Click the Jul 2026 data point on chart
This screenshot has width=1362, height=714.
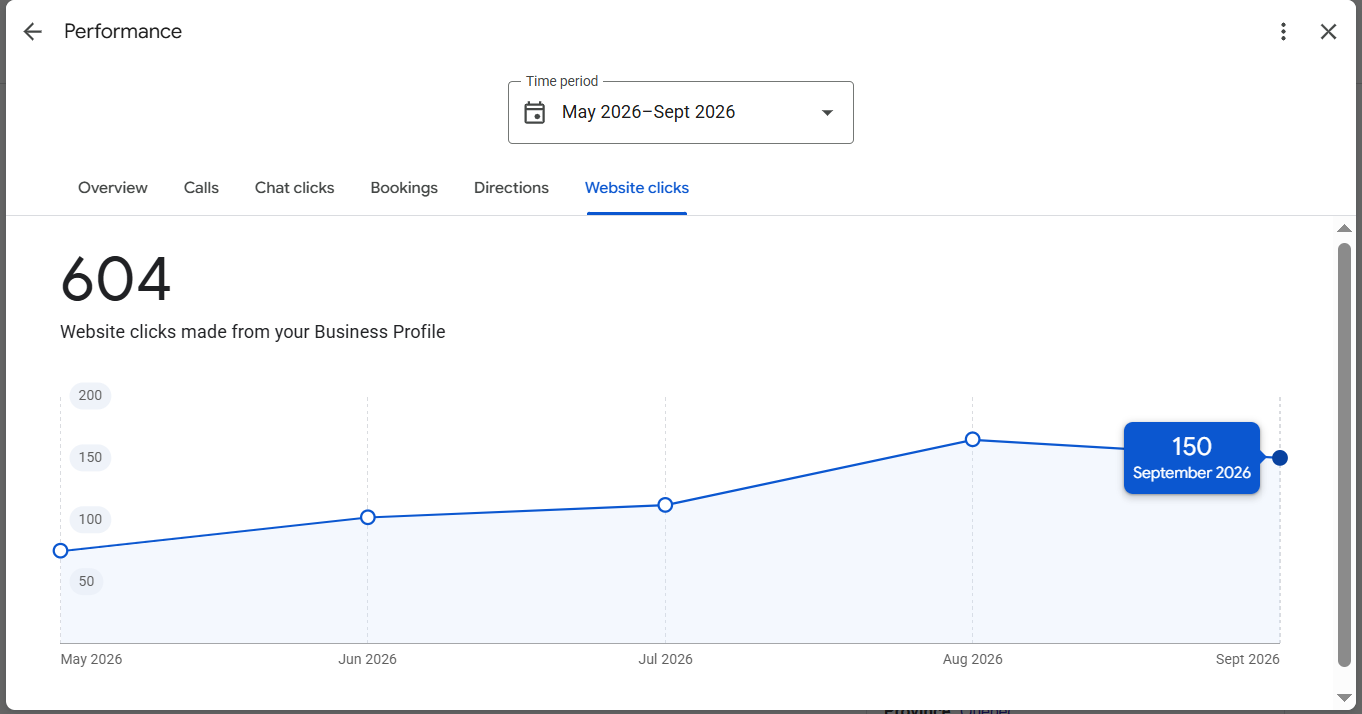click(666, 505)
